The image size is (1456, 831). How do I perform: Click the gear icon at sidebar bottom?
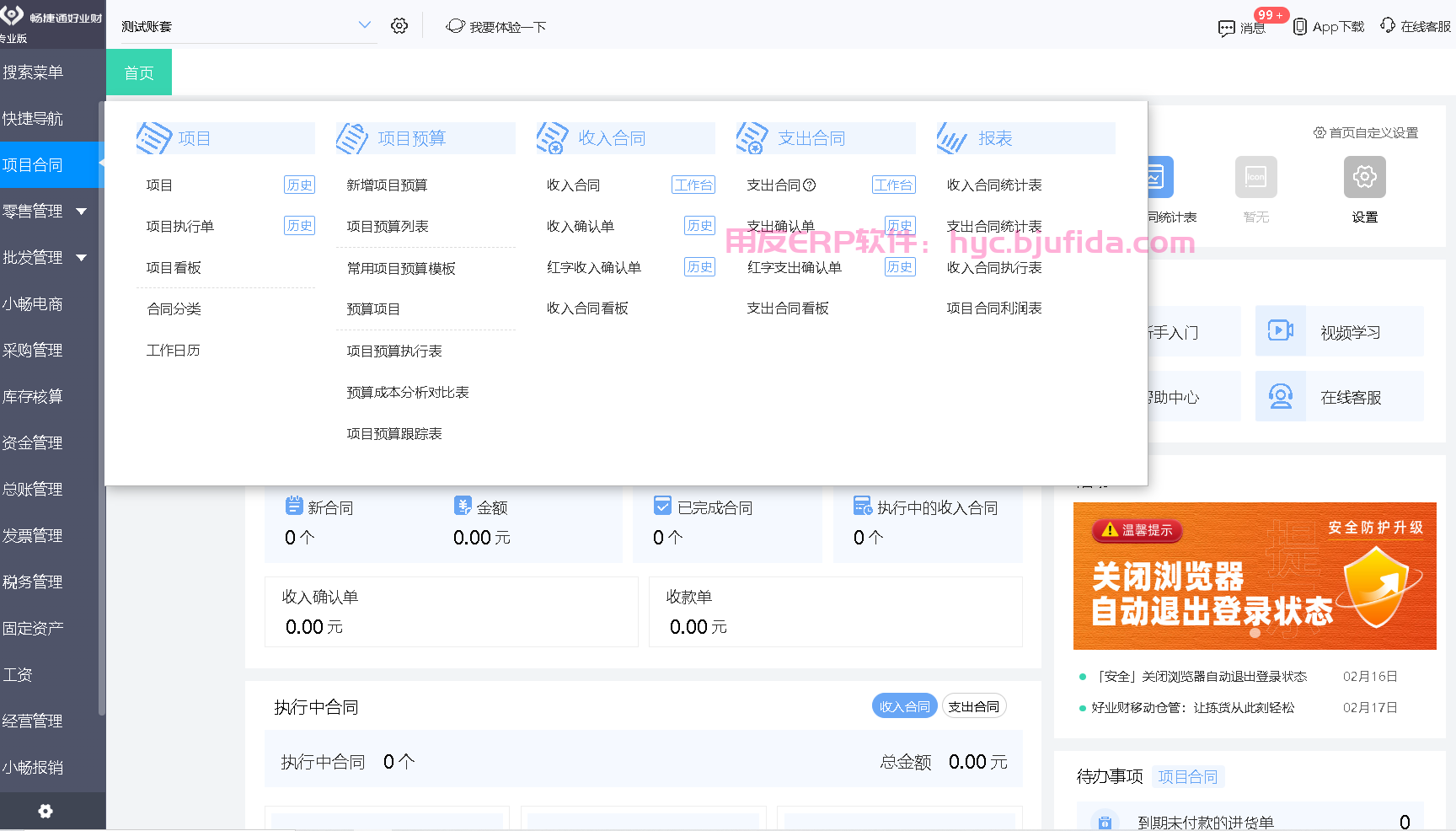pyautogui.click(x=45, y=811)
